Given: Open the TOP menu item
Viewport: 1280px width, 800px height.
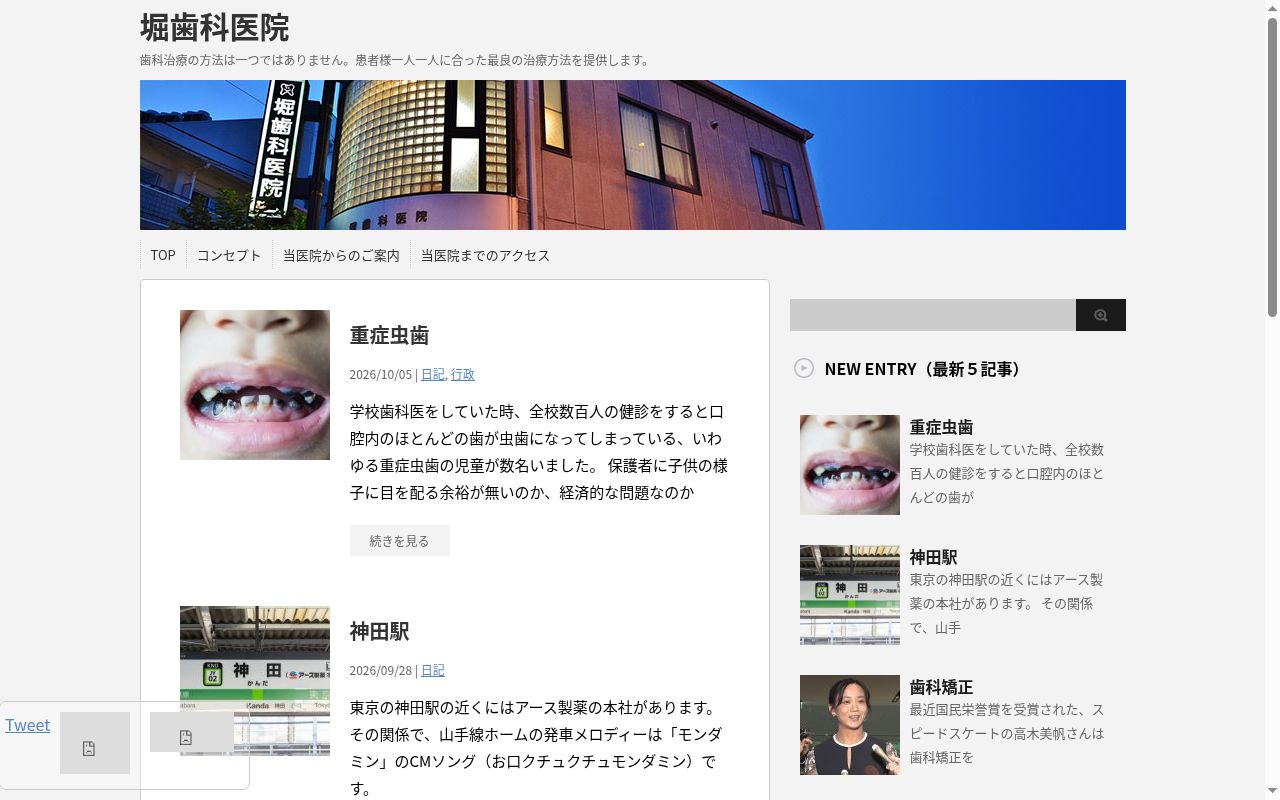Looking at the screenshot, I should click(x=163, y=255).
